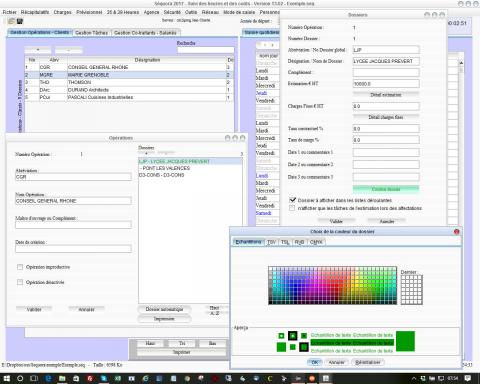
Task: Tick 'Opération improductive' checkbox
Action: pyautogui.click(x=20, y=267)
